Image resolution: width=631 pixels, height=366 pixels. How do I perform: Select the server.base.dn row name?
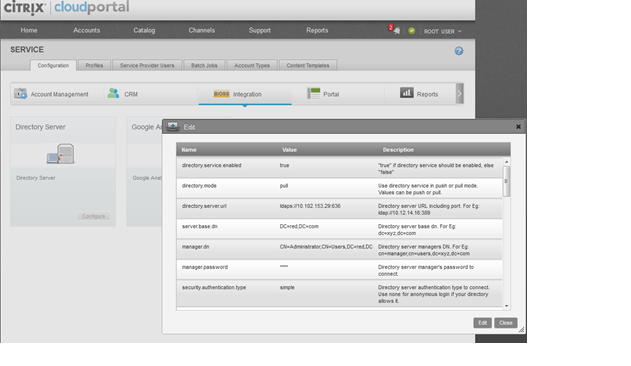[200, 227]
